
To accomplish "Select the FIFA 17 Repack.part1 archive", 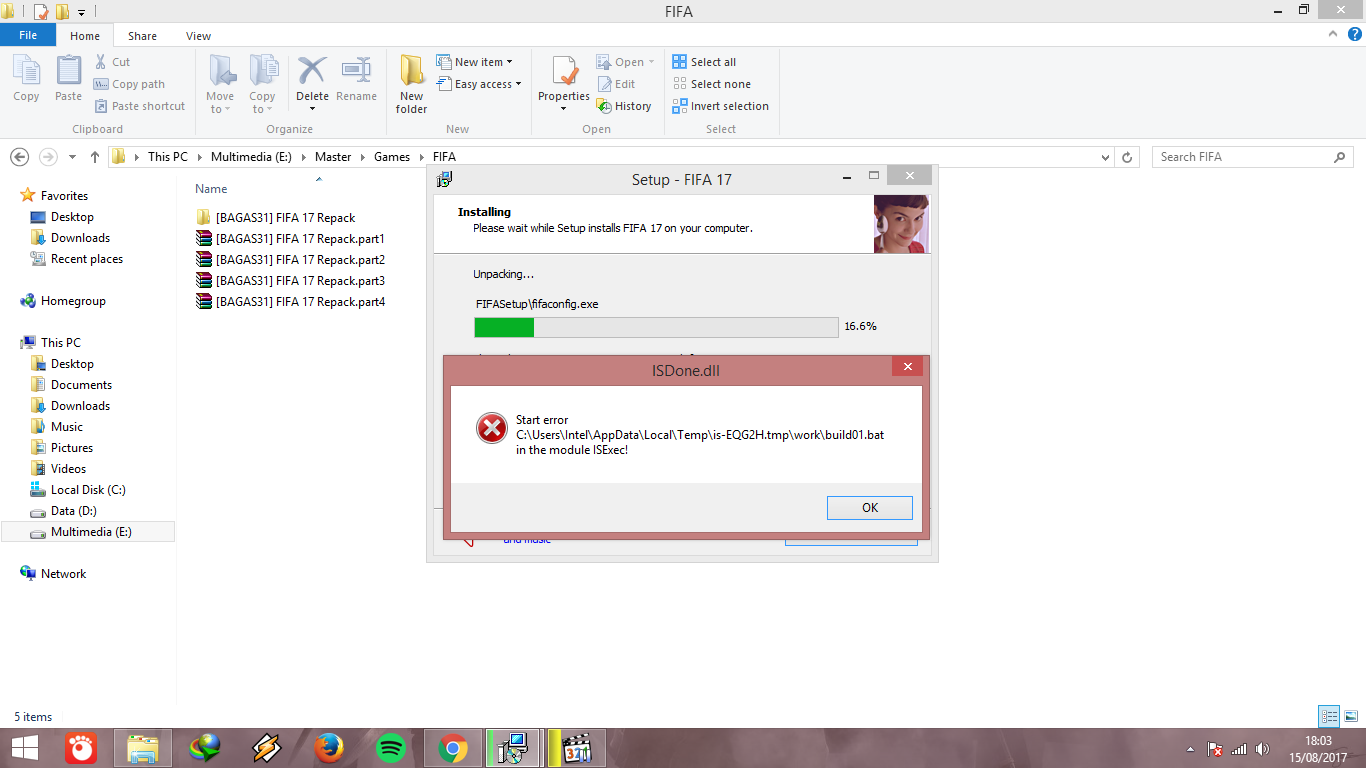I will (x=300, y=239).
